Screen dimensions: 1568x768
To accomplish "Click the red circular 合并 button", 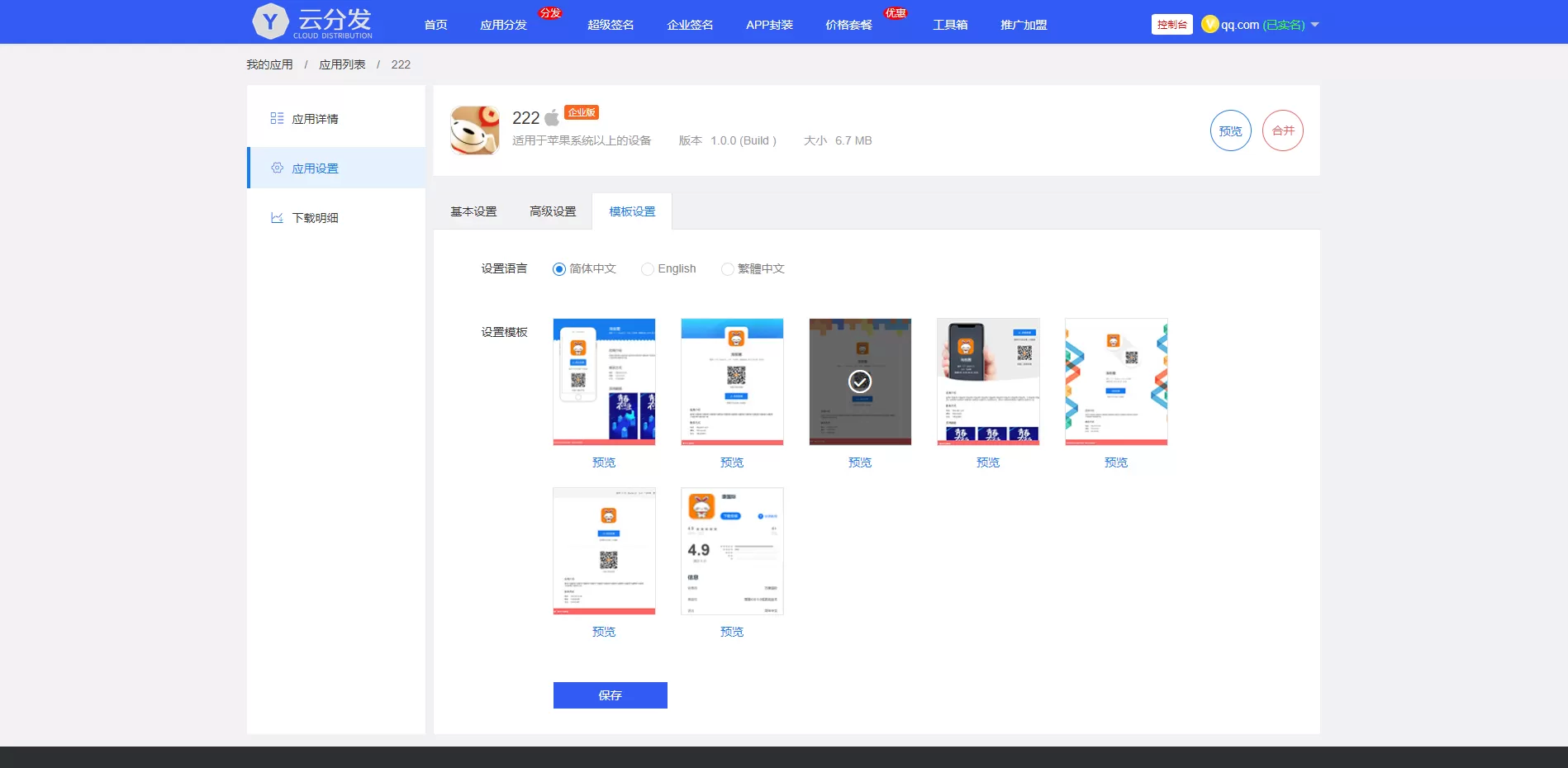I will 1282,130.
